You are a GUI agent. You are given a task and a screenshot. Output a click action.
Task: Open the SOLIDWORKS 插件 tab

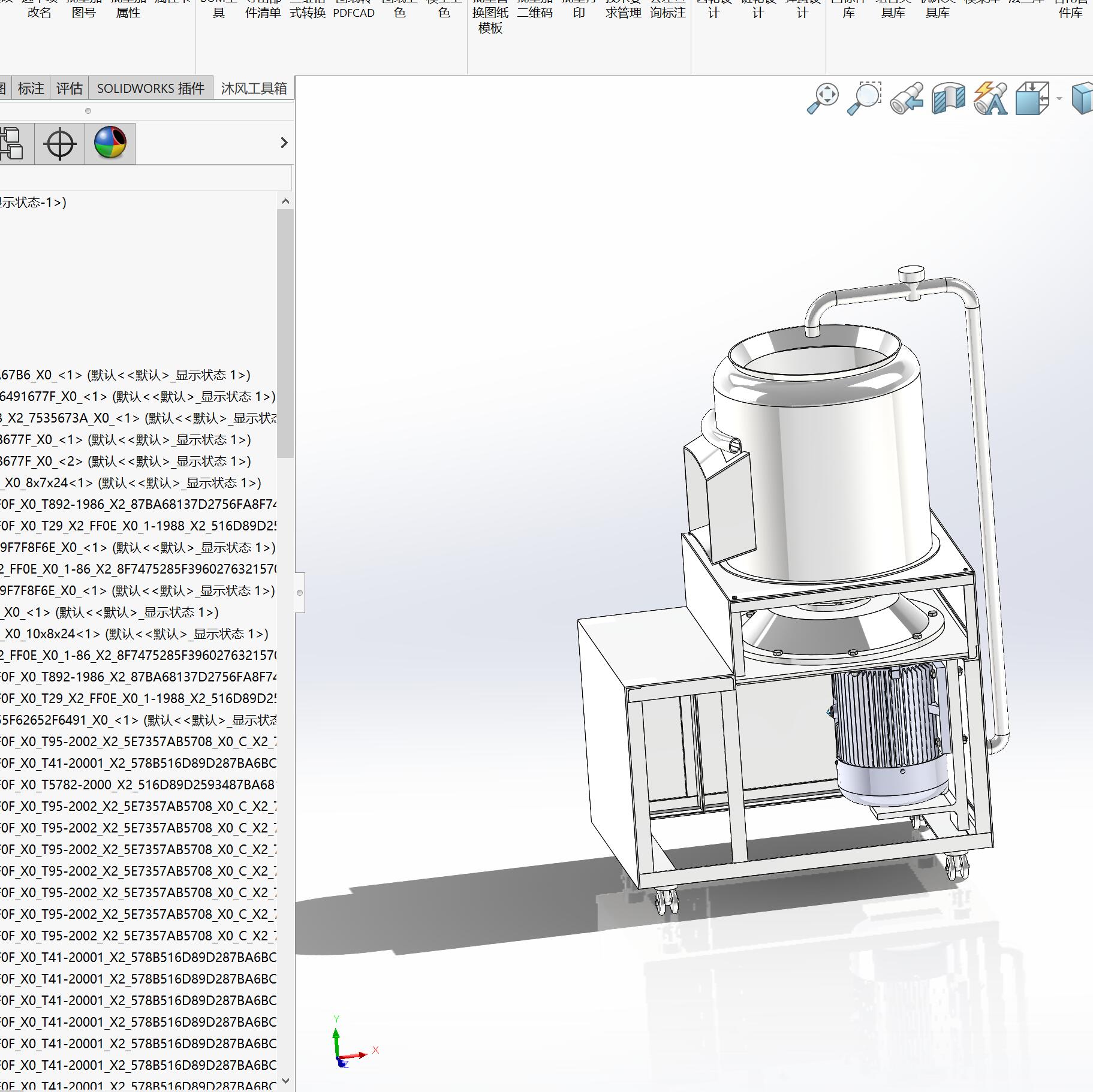click(x=150, y=89)
